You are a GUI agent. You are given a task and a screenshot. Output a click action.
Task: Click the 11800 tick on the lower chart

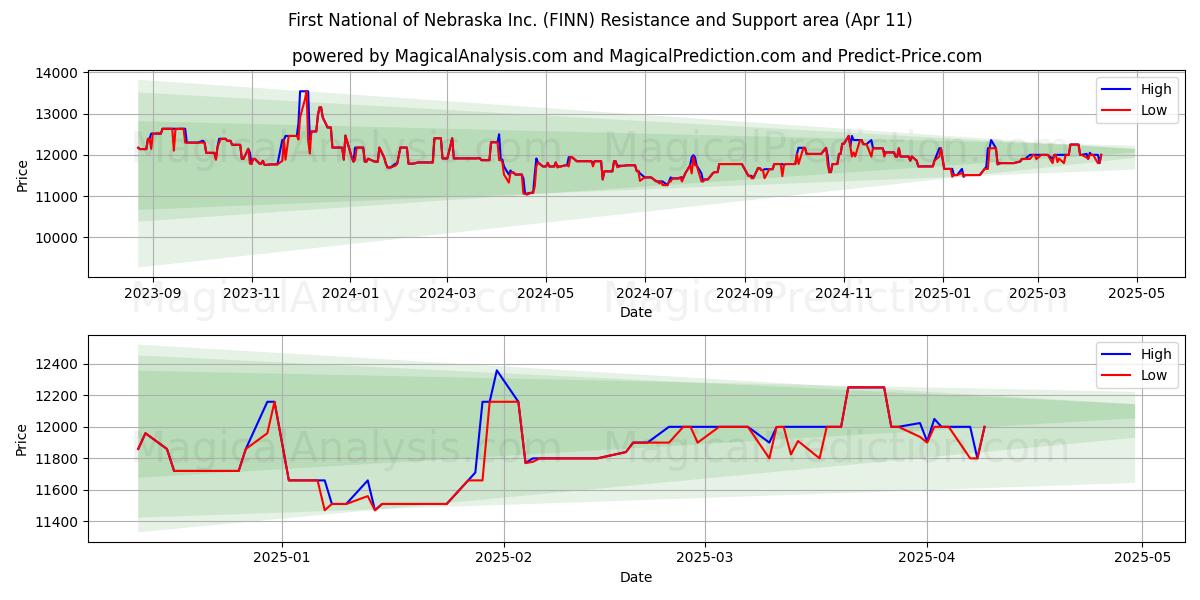[58, 459]
